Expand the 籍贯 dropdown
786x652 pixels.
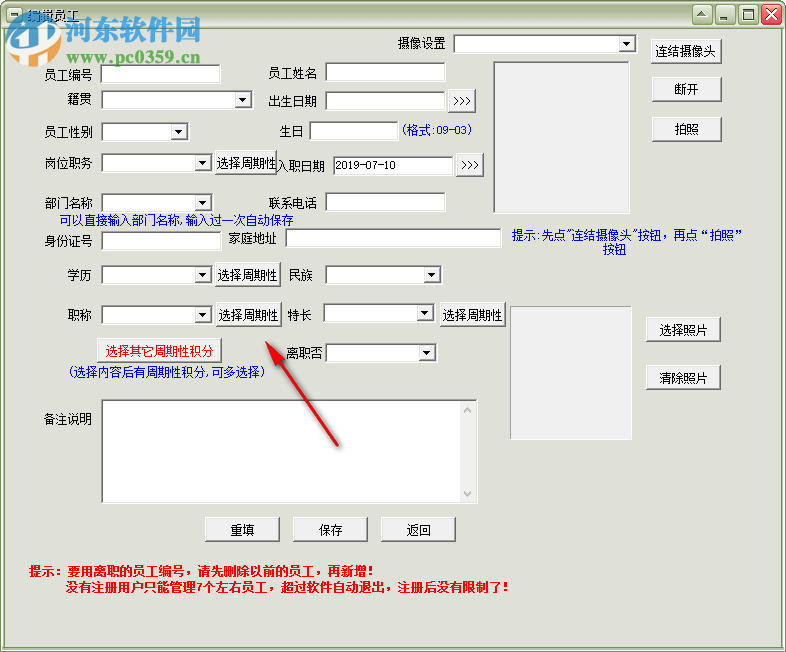[x=243, y=100]
